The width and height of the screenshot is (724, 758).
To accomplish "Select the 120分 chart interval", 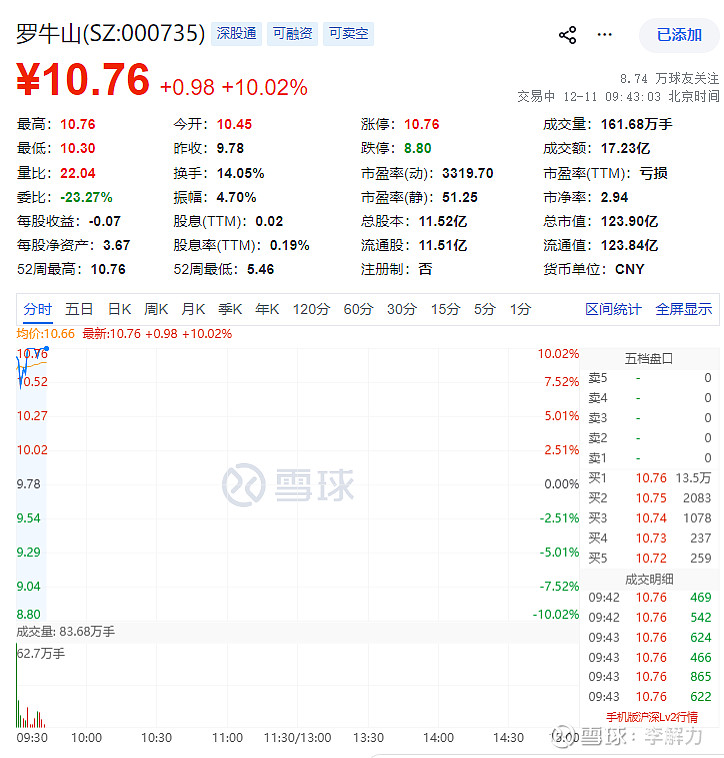I will (x=311, y=309).
